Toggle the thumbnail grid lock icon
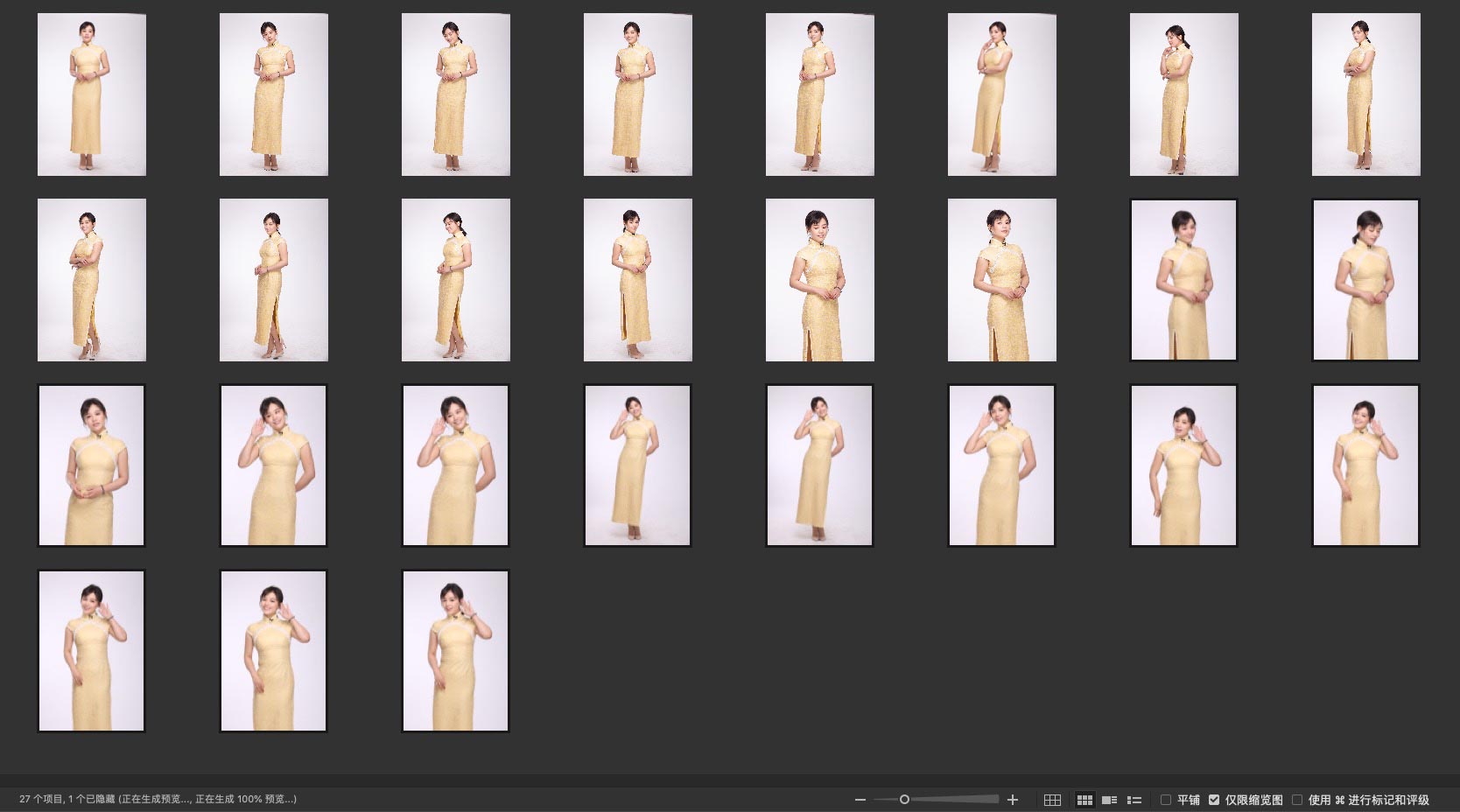 click(1052, 800)
